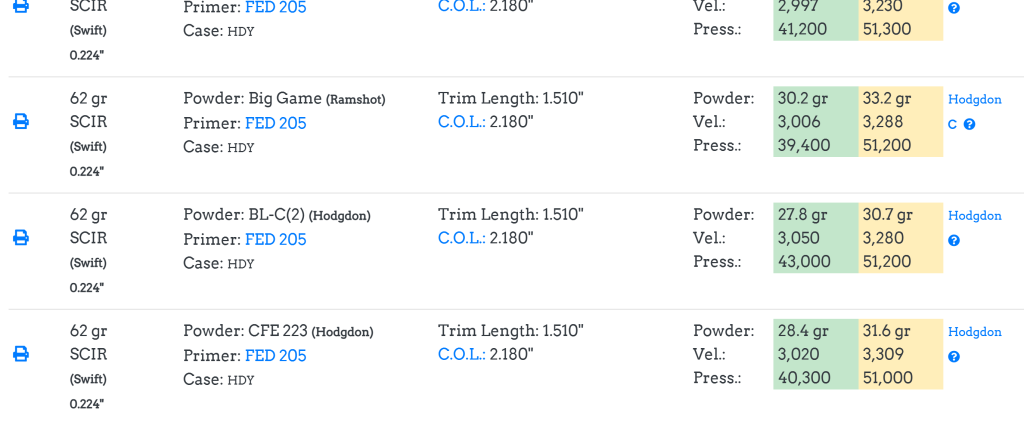Click the Hodgdon source link for BL-C(2) load

974,215
